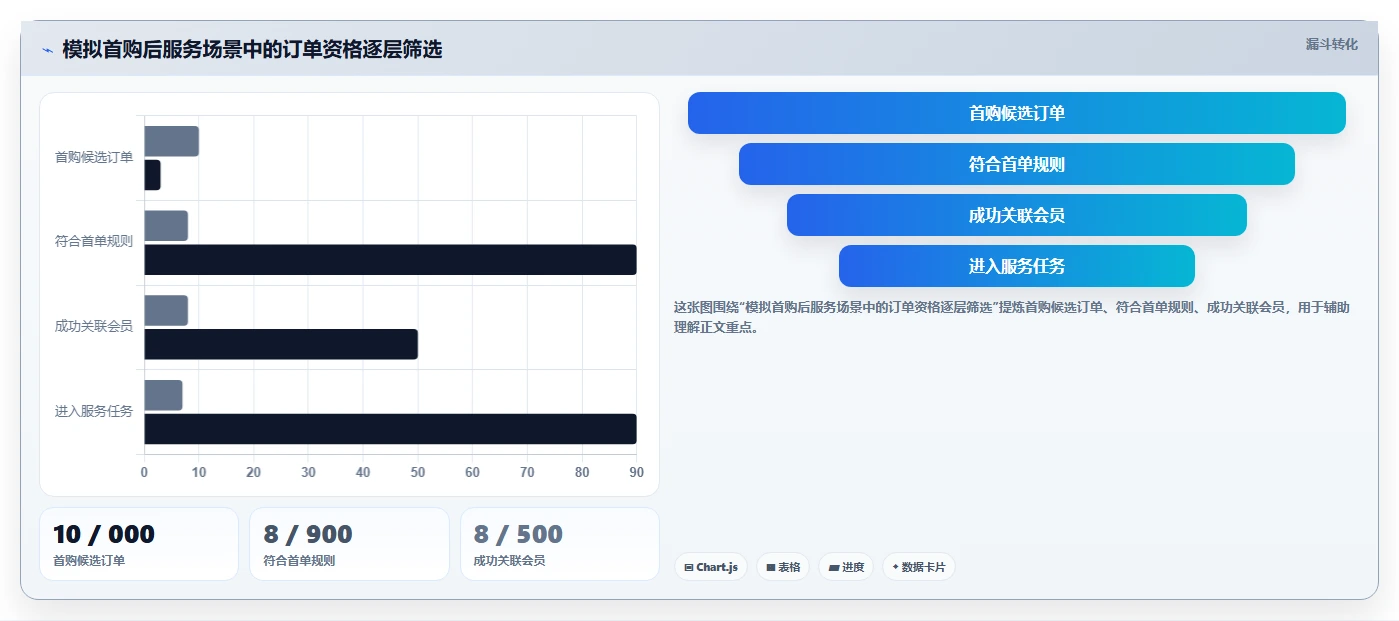This screenshot has width=1399, height=621.
Task: Click the 首购候选订单 chart axis label
Action: pyautogui.click(x=94, y=157)
